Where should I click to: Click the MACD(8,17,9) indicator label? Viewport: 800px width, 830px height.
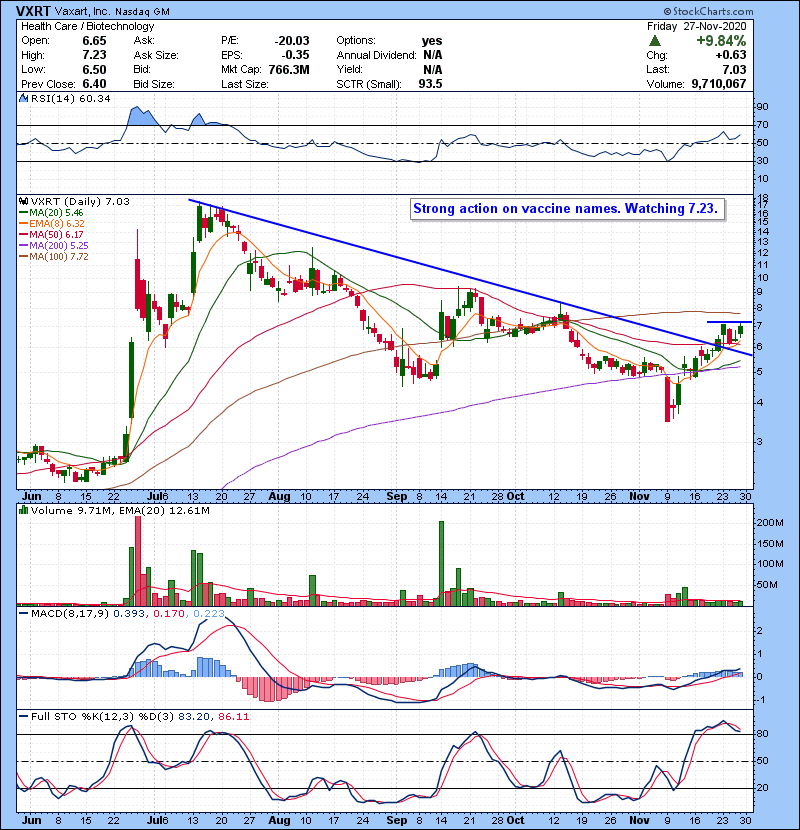click(x=70, y=614)
